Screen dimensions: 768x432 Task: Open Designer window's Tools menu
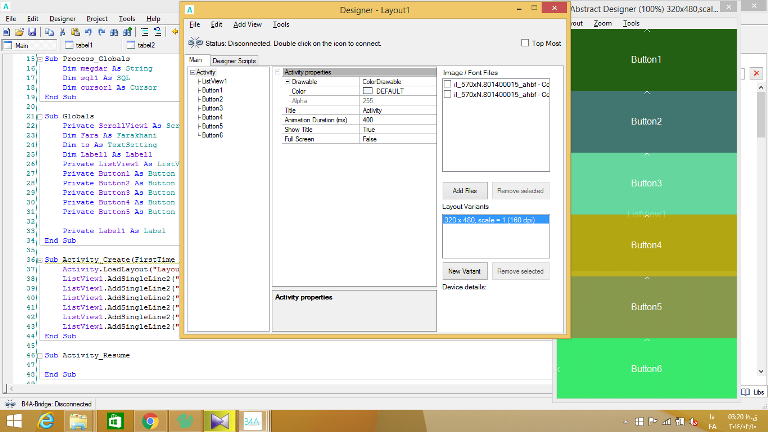pyautogui.click(x=281, y=24)
